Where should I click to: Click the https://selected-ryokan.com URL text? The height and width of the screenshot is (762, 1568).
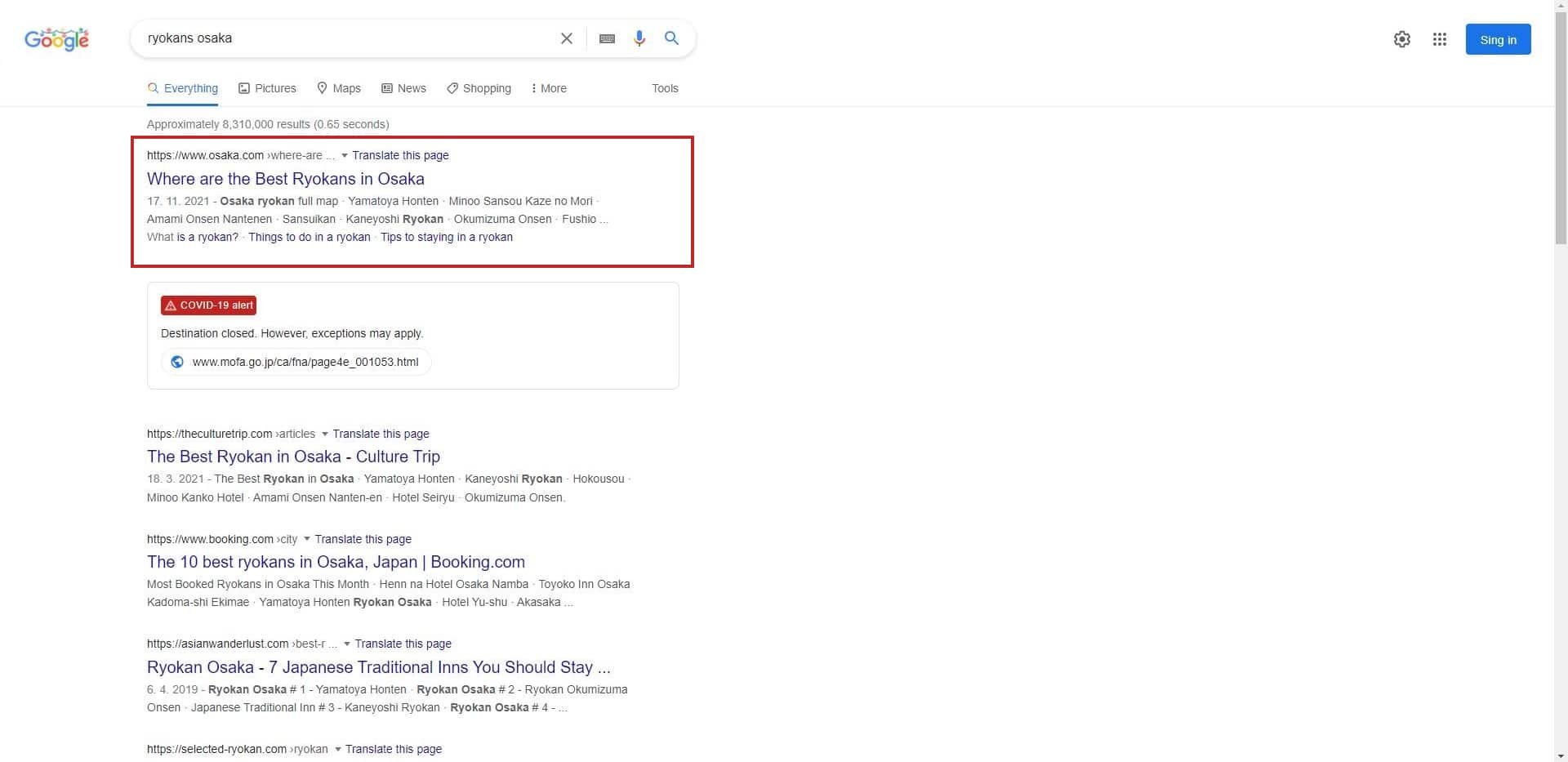(x=216, y=749)
